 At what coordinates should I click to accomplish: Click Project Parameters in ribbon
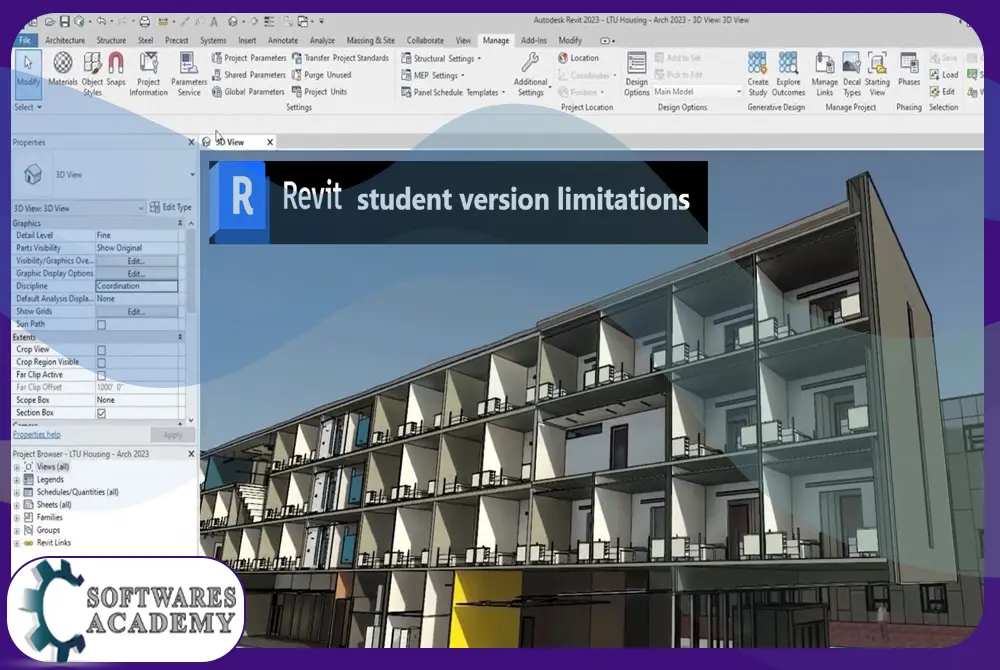point(249,58)
